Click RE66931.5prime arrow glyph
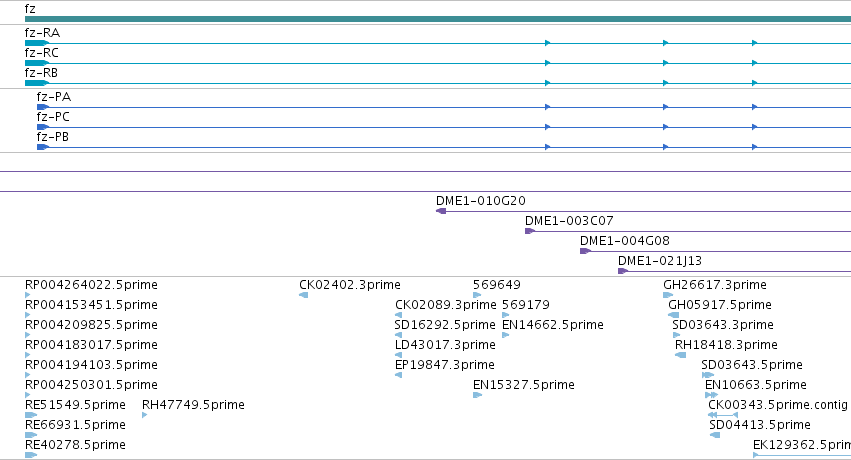 (31, 435)
